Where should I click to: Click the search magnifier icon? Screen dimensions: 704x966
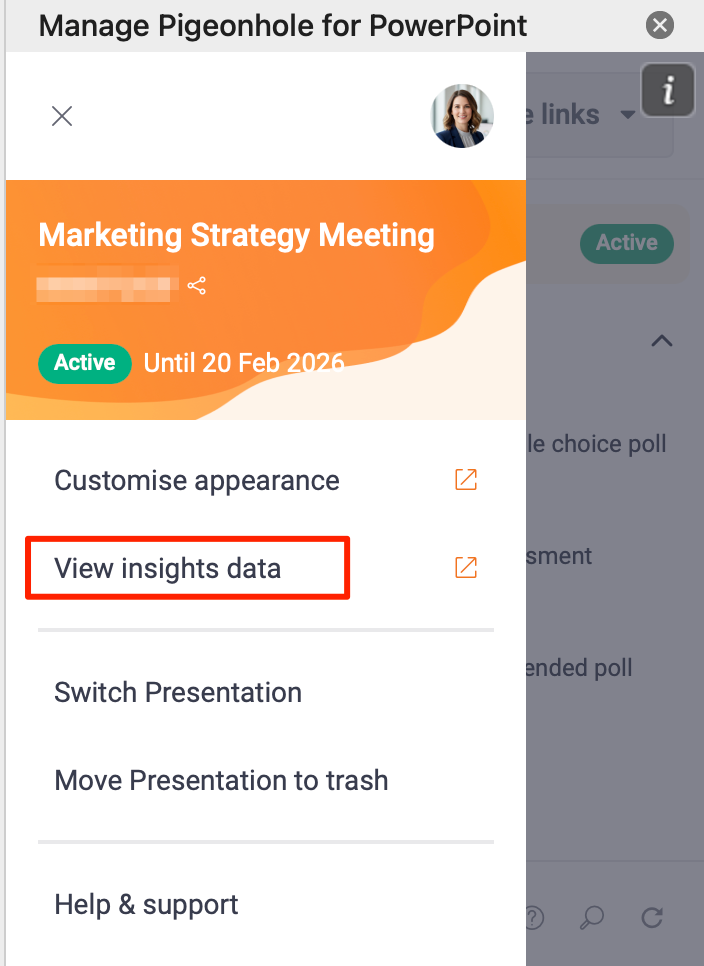click(594, 917)
